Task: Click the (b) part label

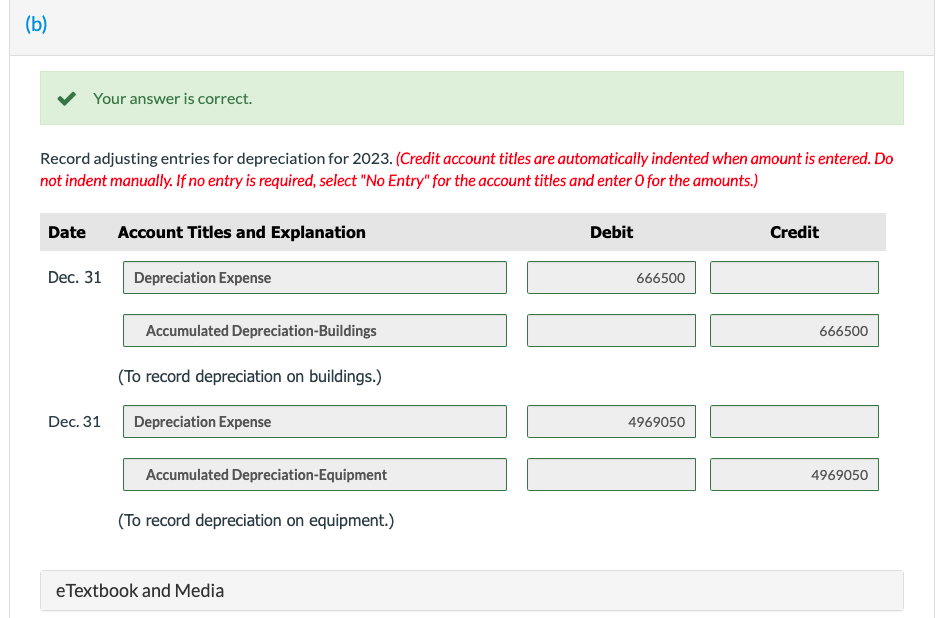Action: click(36, 24)
